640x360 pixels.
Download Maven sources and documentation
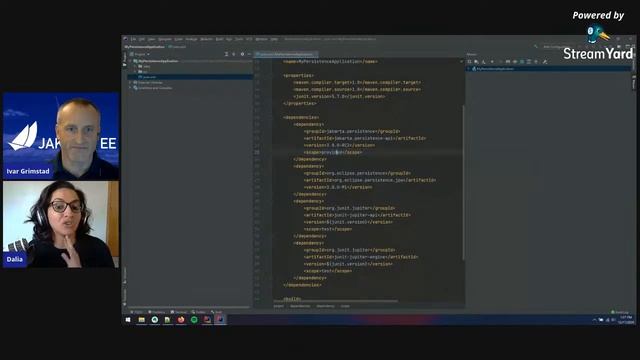click(x=484, y=62)
